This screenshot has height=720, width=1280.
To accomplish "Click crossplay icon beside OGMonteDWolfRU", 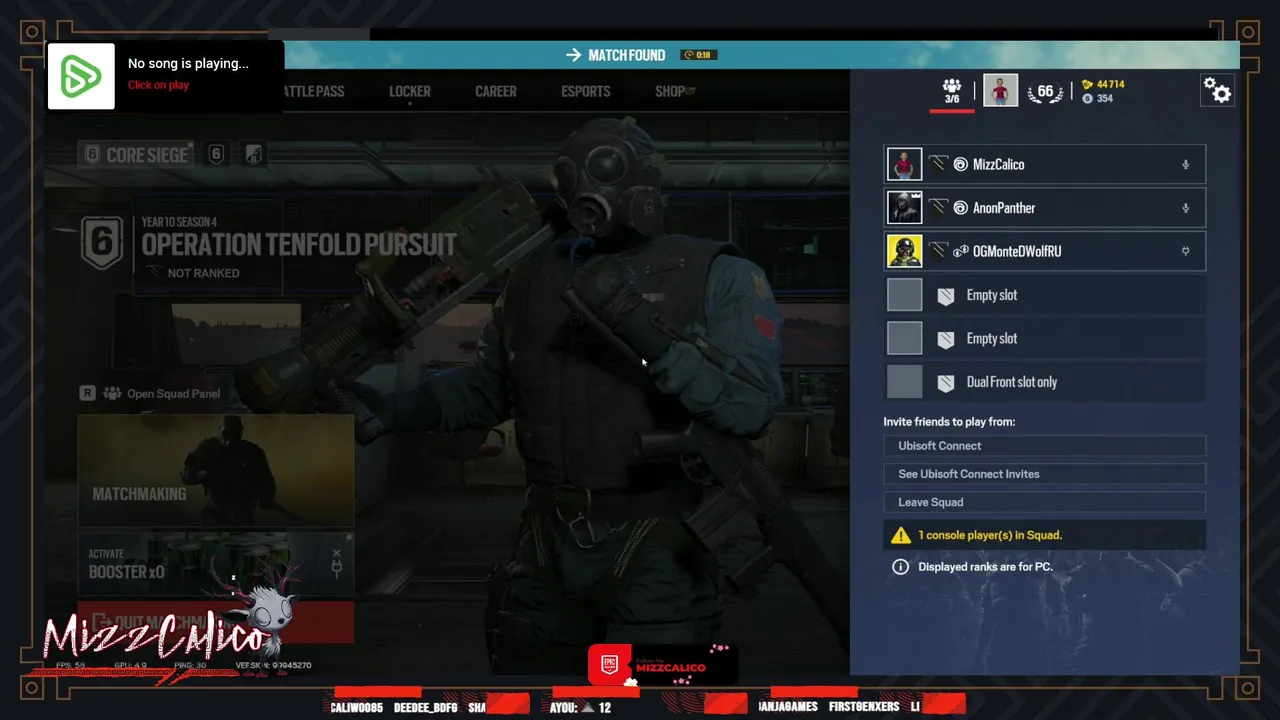I will click(960, 251).
